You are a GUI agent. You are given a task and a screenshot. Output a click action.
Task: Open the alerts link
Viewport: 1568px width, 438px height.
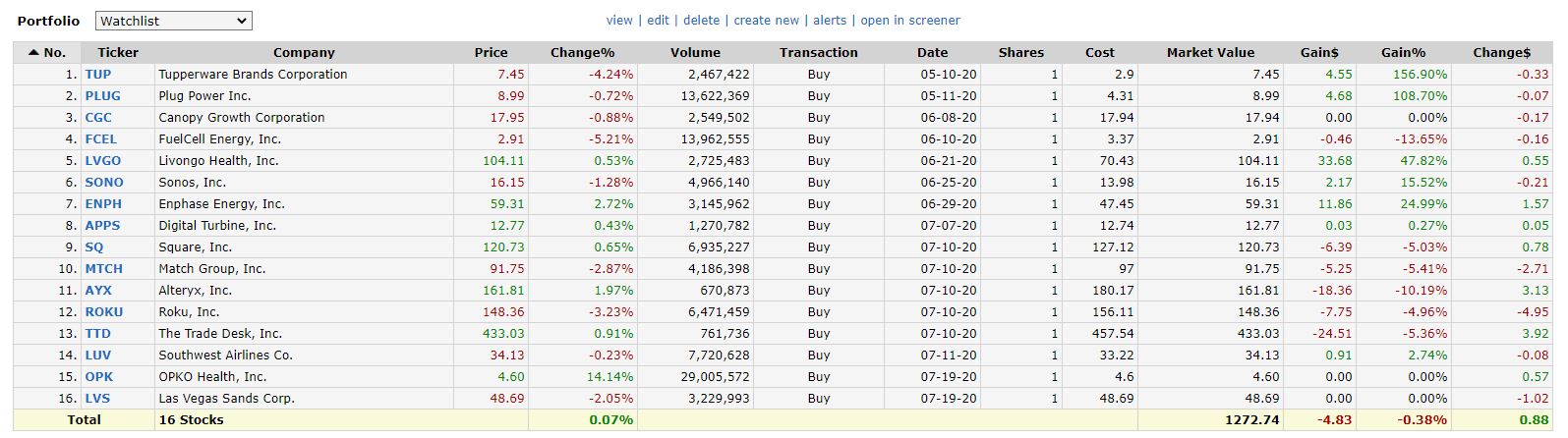point(829,21)
